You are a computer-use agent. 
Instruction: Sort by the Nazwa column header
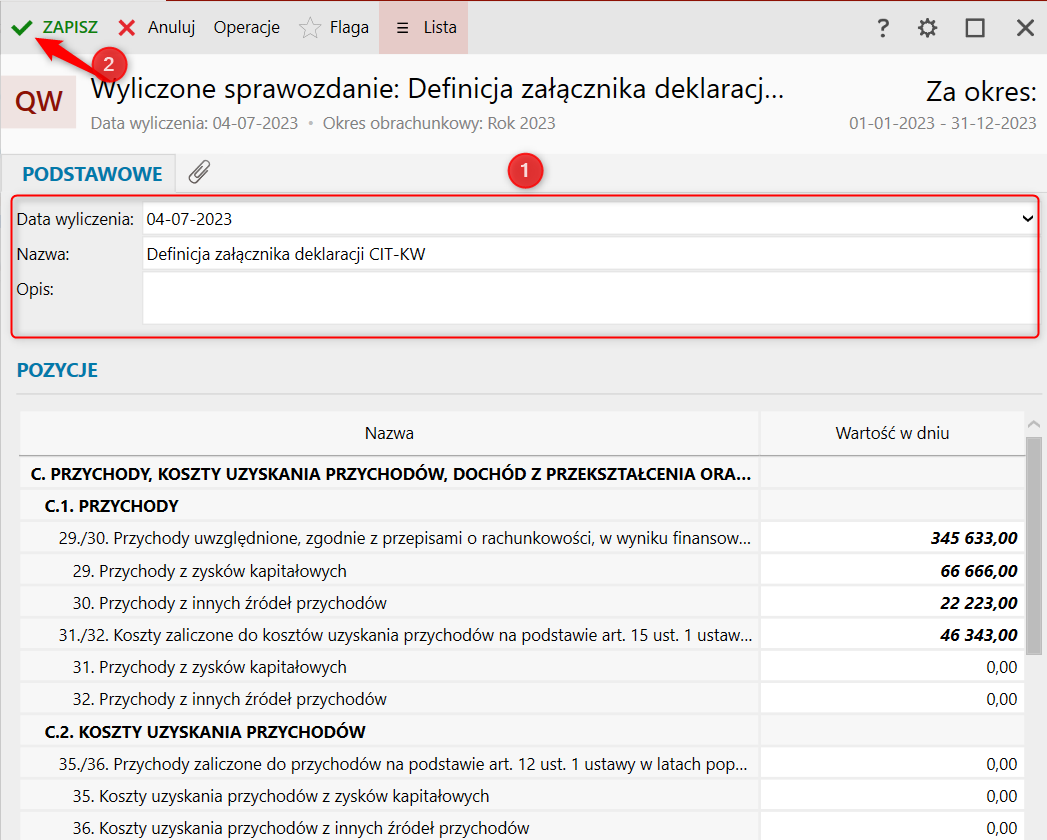[x=389, y=434]
